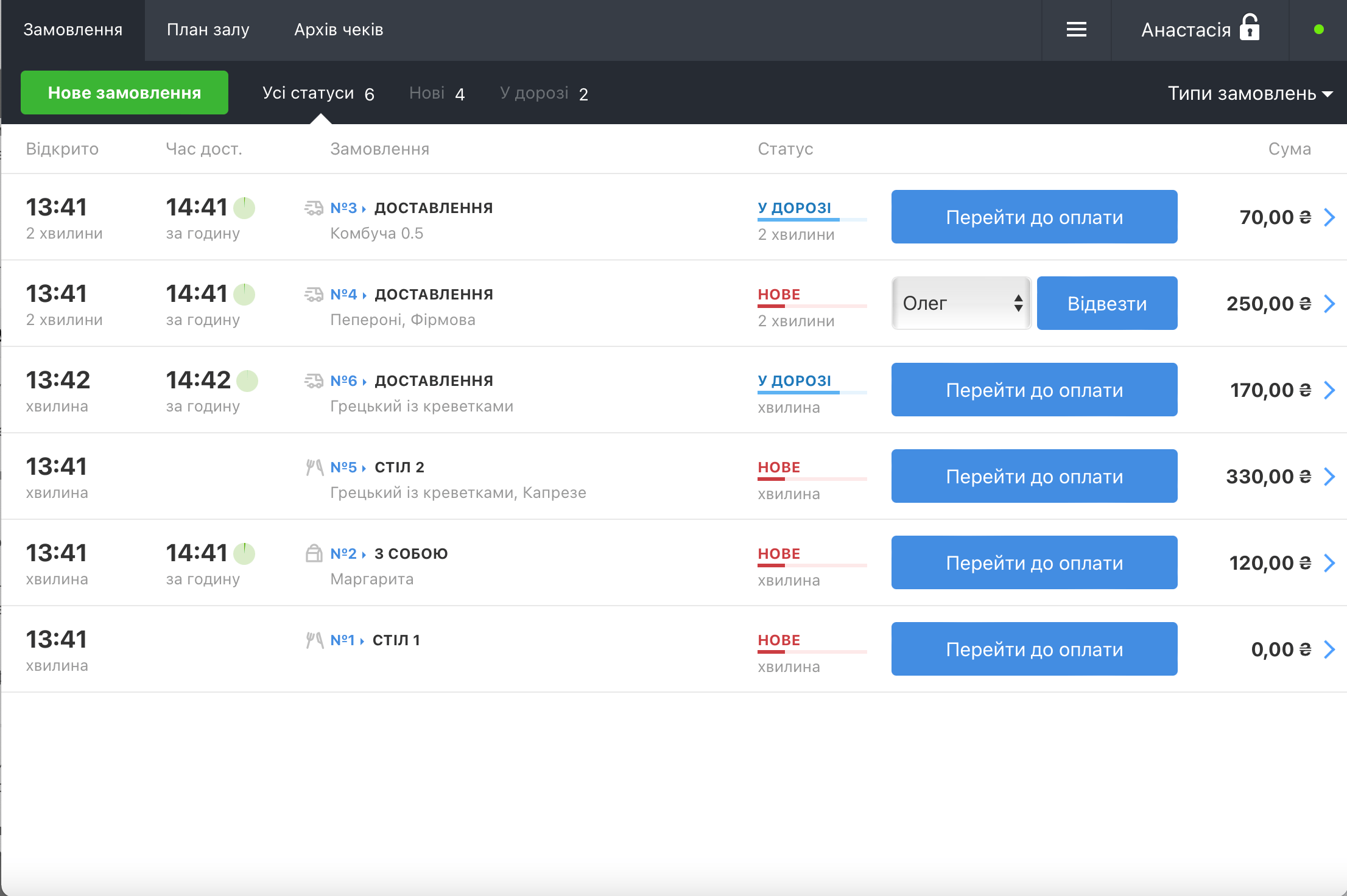Expand the Типи замовлень dropdown
This screenshot has height=896, width=1347.
[1250, 93]
